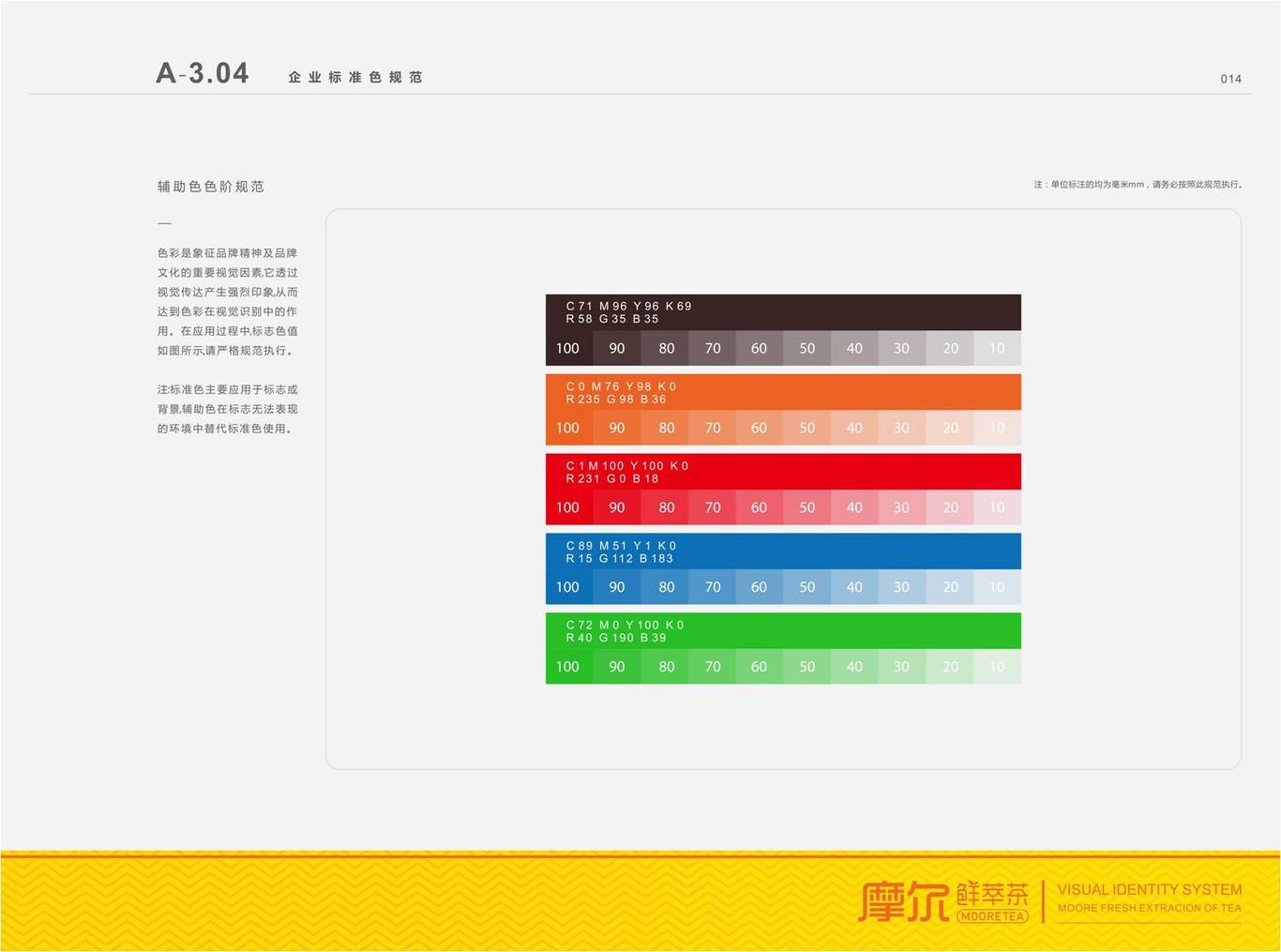Click the text R 40 G 190 B 39

pos(616,638)
